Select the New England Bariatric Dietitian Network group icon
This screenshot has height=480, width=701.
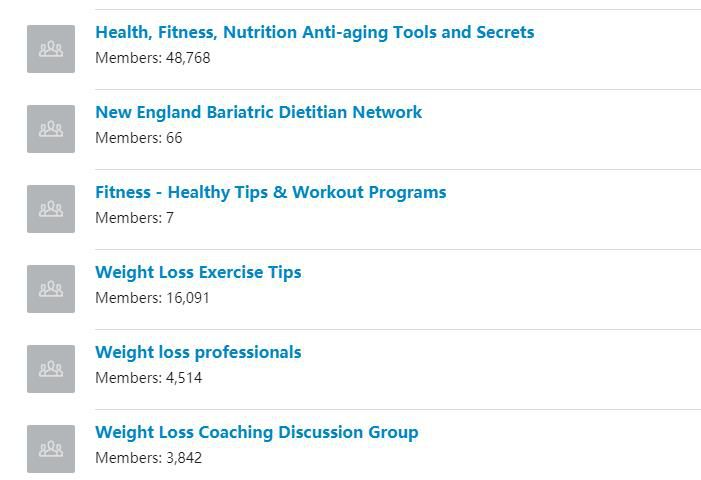pyautogui.click(x=51, y=129)
